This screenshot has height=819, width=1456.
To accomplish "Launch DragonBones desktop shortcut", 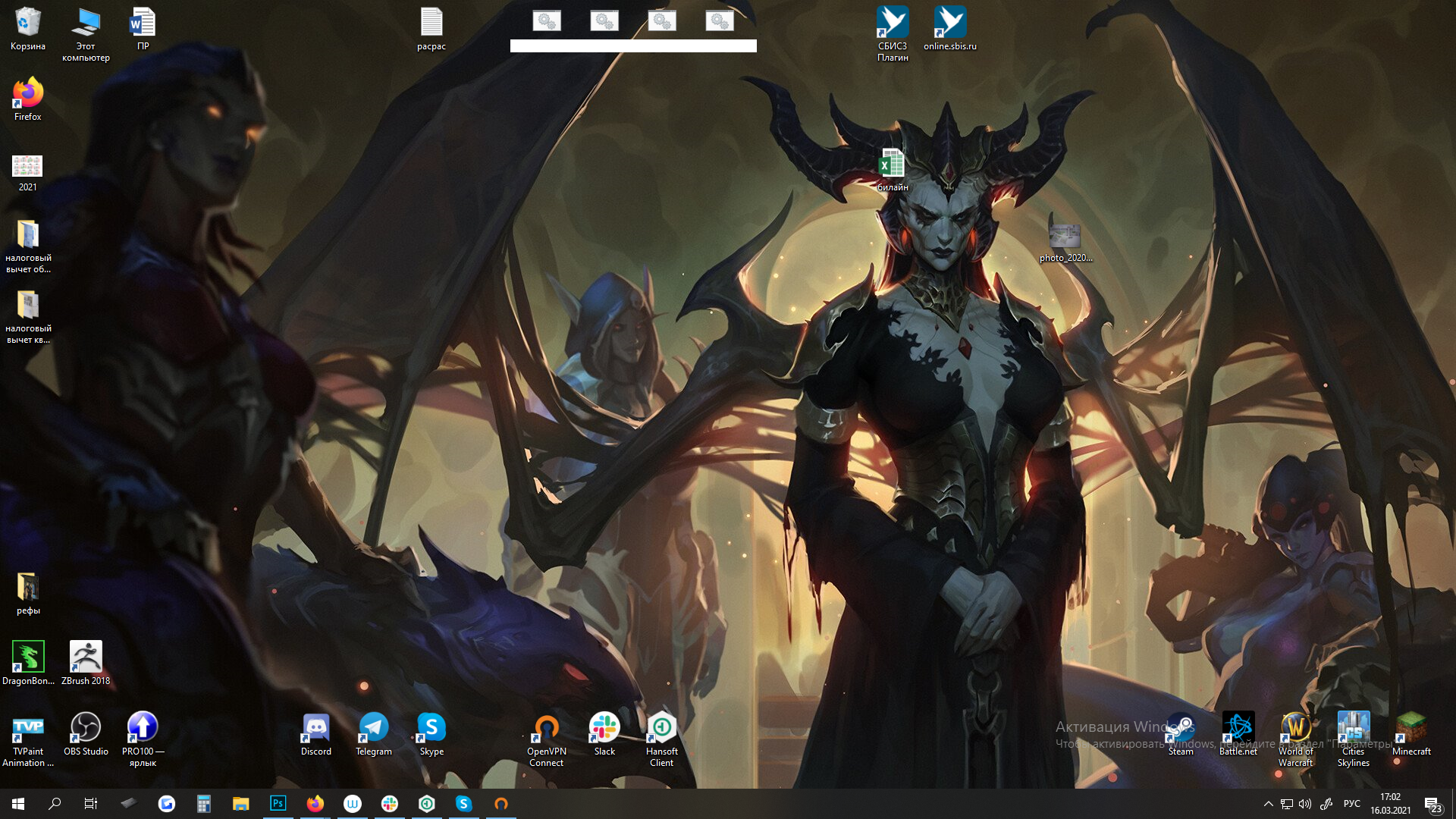I will [28, 663].
